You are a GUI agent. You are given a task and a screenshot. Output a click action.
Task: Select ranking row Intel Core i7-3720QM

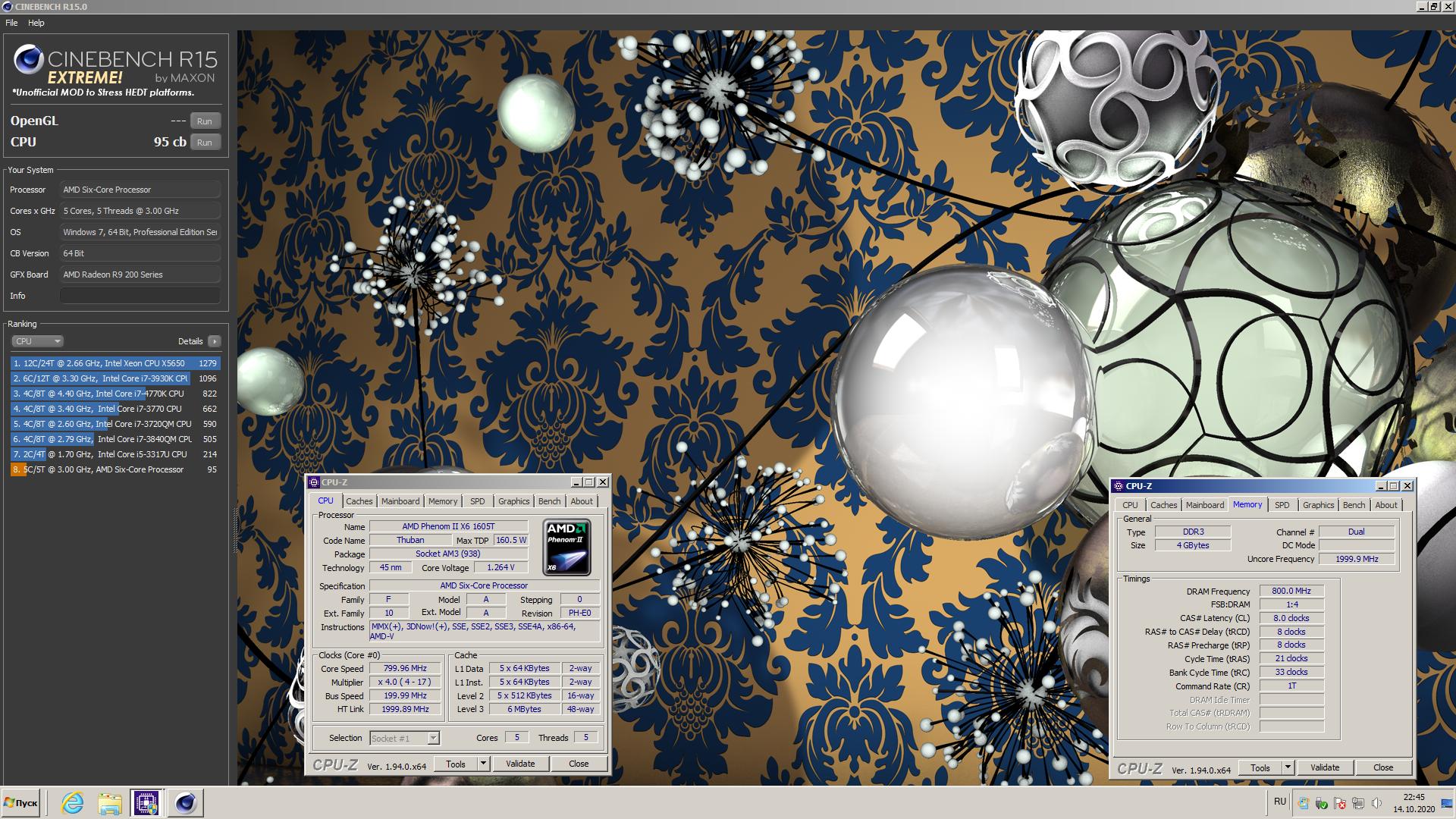point(115,424)
